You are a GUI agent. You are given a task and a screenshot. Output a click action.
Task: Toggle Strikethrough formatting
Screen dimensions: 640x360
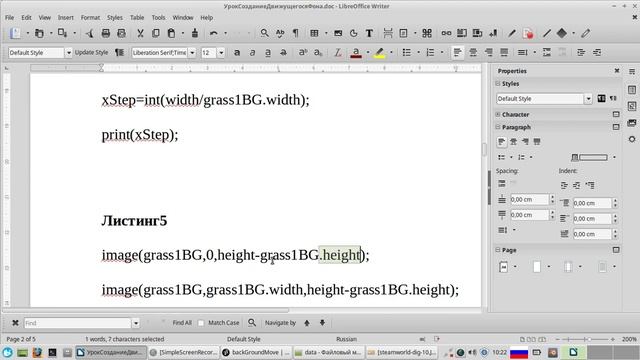click(x=283, y=53)
